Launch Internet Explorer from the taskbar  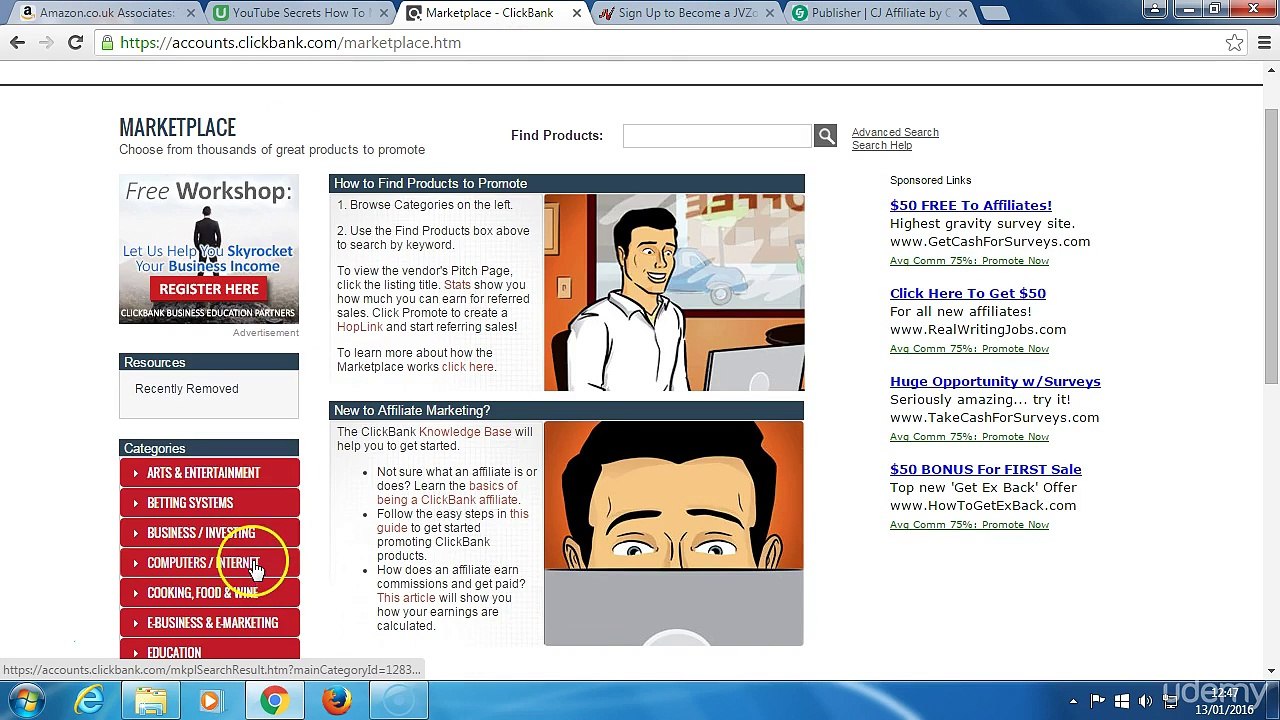point(89,700)
